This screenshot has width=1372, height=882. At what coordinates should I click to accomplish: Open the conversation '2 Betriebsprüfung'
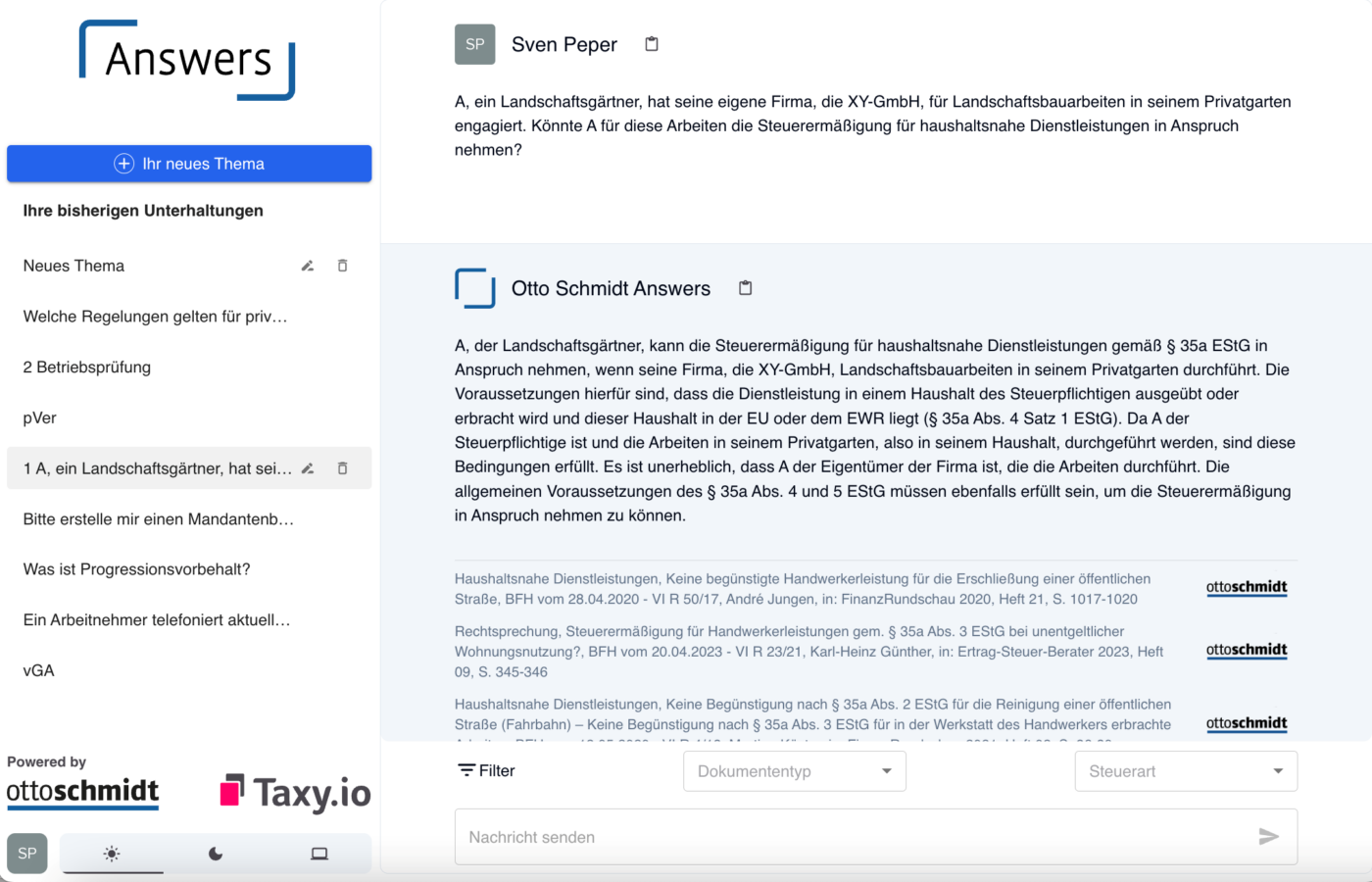[87, 367]
